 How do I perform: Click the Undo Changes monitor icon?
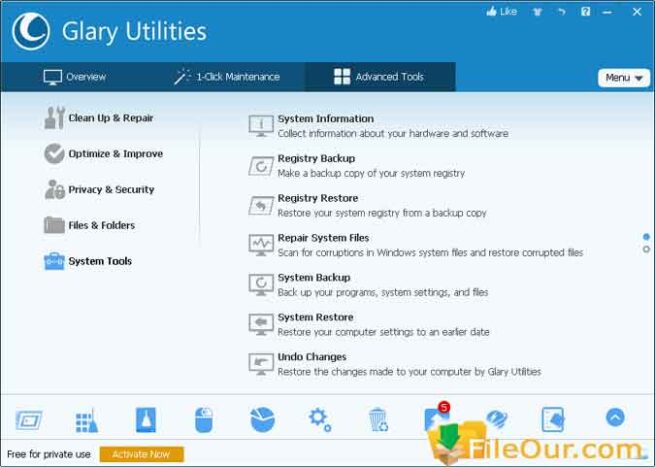pyautogui.click(x=261, y=364)
